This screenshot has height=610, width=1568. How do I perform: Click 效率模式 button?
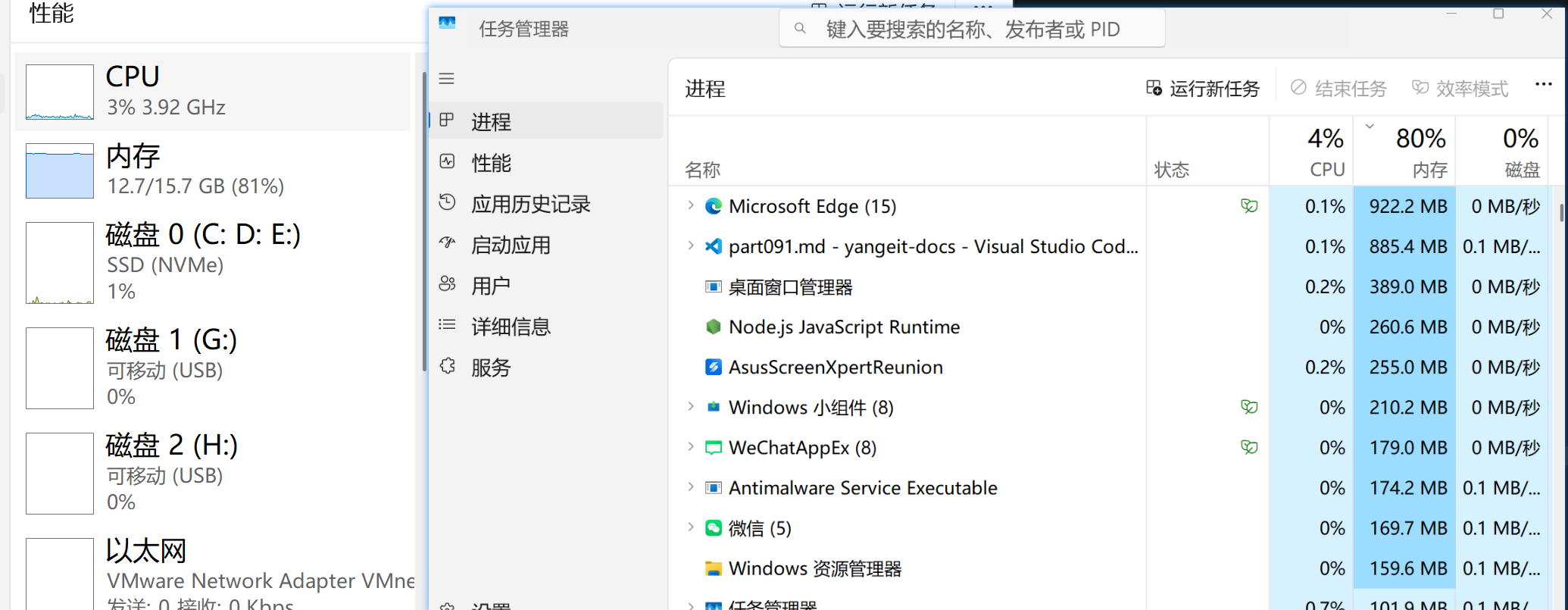pyautogui.click(x=1460, y=89)
